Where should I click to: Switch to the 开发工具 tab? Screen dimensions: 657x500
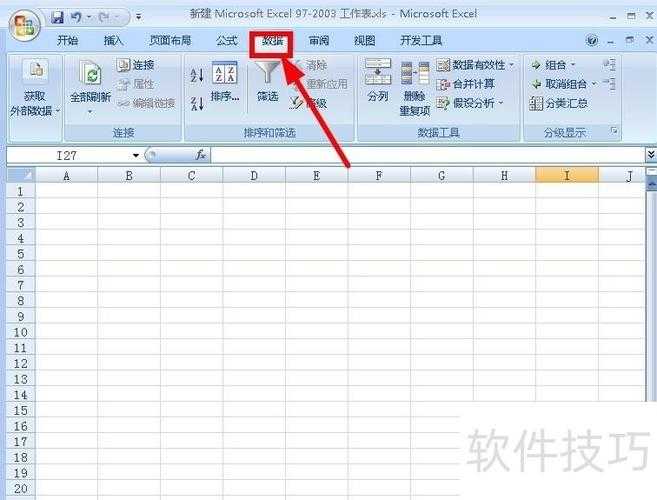click(421, 40)
